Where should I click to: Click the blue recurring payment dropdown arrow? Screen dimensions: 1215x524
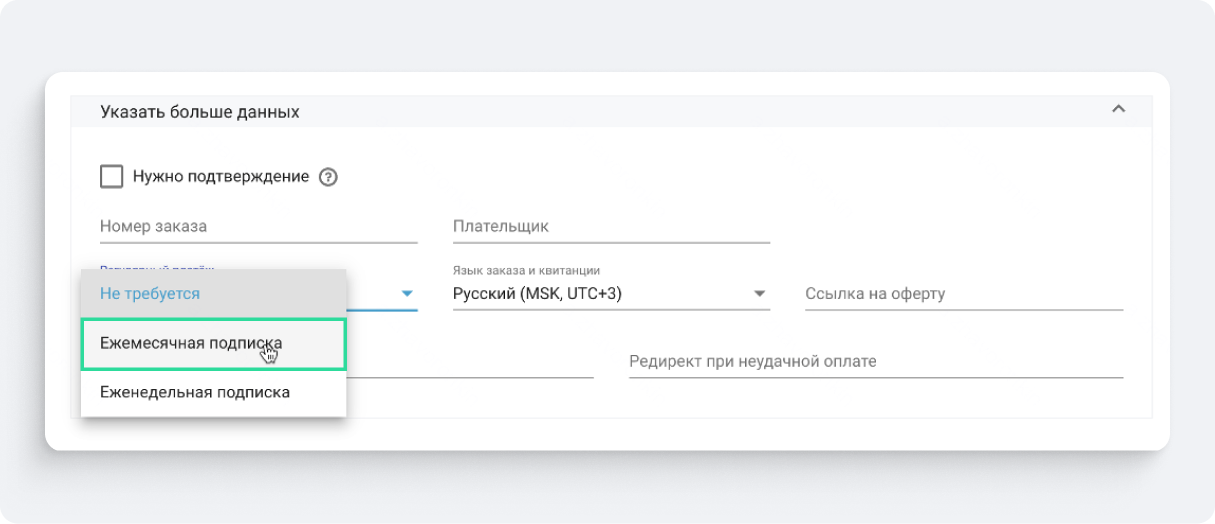[407, 294]
